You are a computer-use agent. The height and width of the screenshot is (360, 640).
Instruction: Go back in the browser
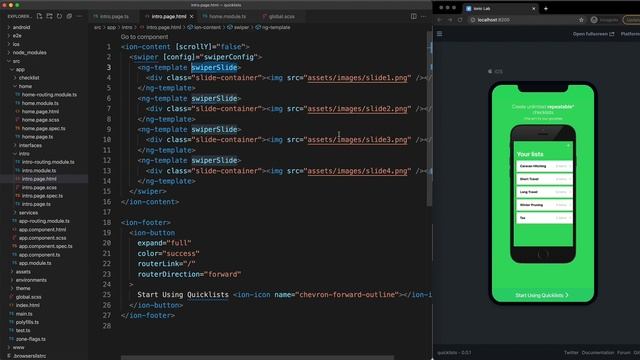click(440, 20)
